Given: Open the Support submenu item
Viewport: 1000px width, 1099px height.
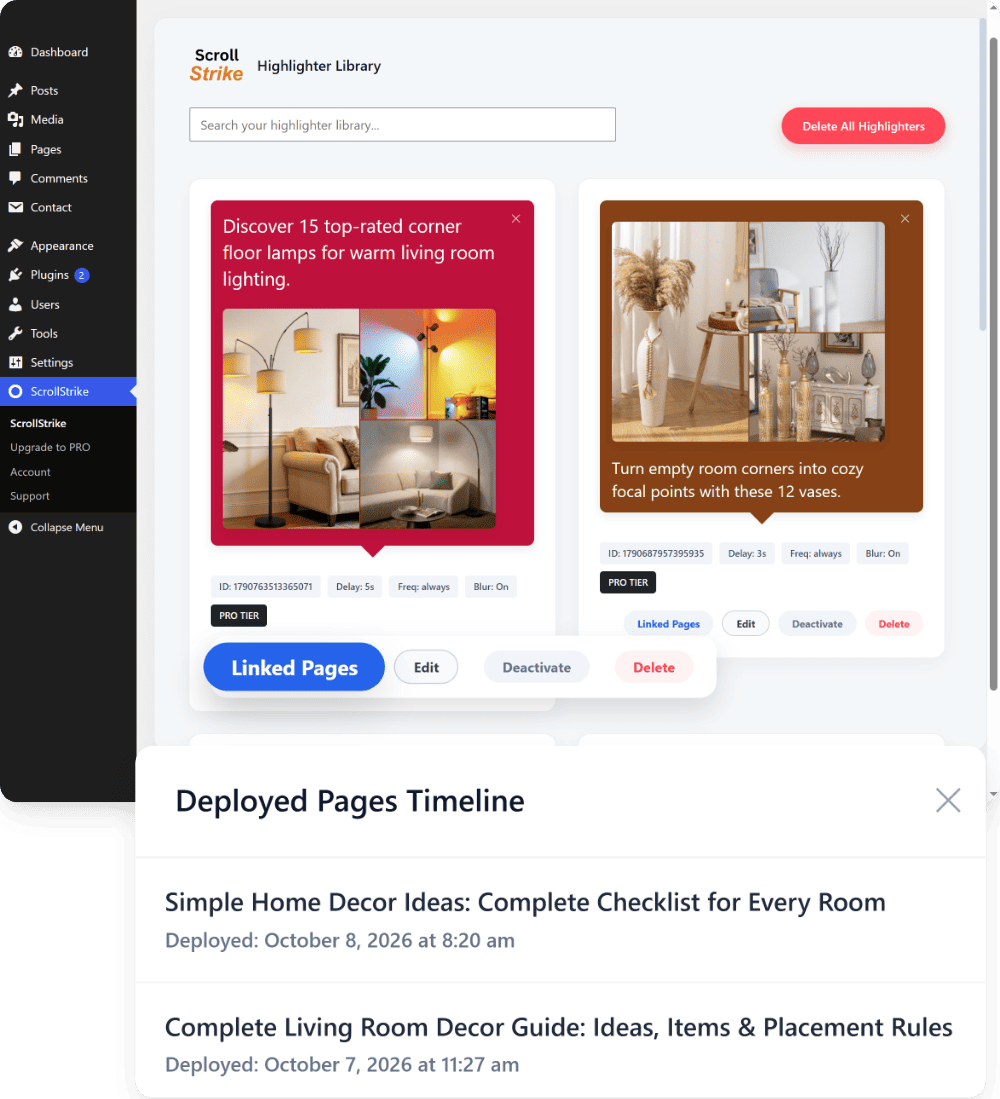Looking at the screenshot, I should (x=29, y=496).
